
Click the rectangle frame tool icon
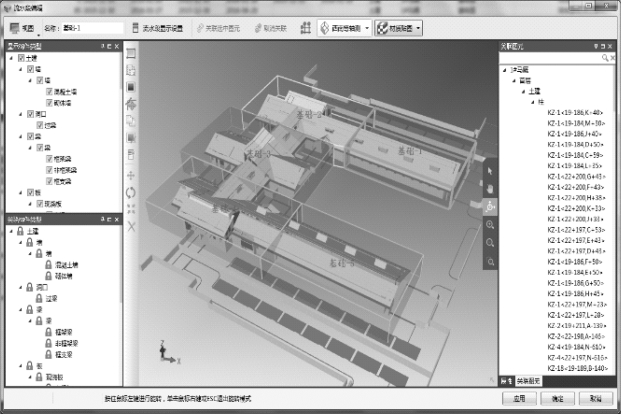(131, 53)
